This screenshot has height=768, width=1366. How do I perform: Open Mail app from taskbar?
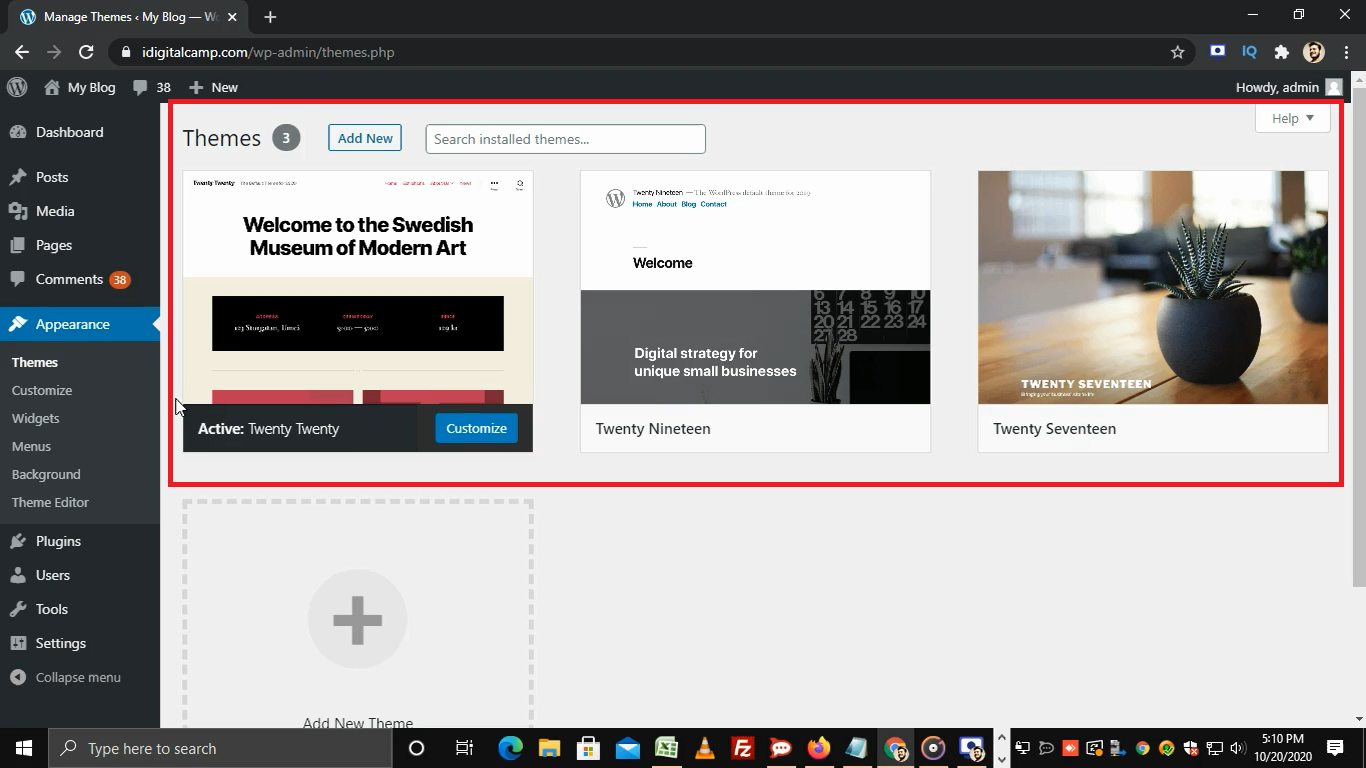pos(627,748)
